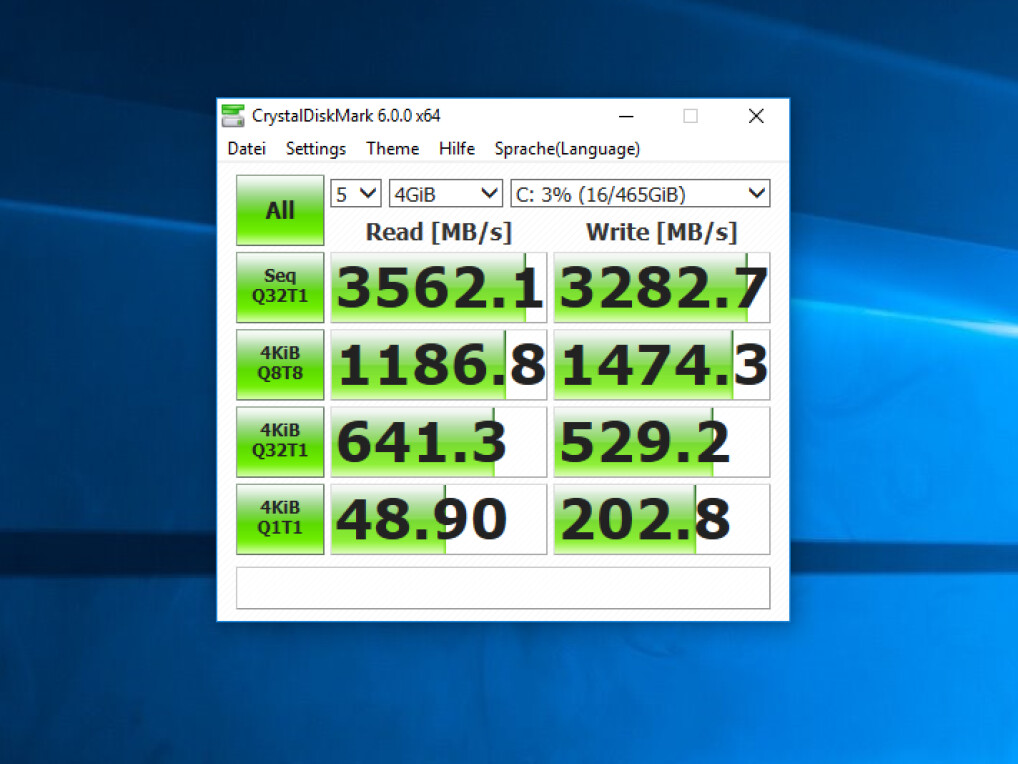Minimize the CrystalDiskMark window

pos(626,116)
